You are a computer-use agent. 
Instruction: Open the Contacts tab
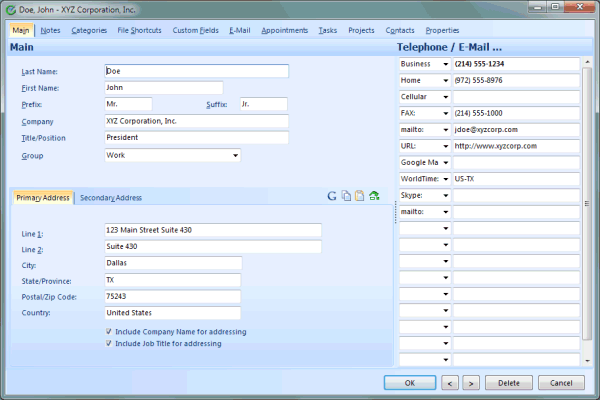(400, 30)
